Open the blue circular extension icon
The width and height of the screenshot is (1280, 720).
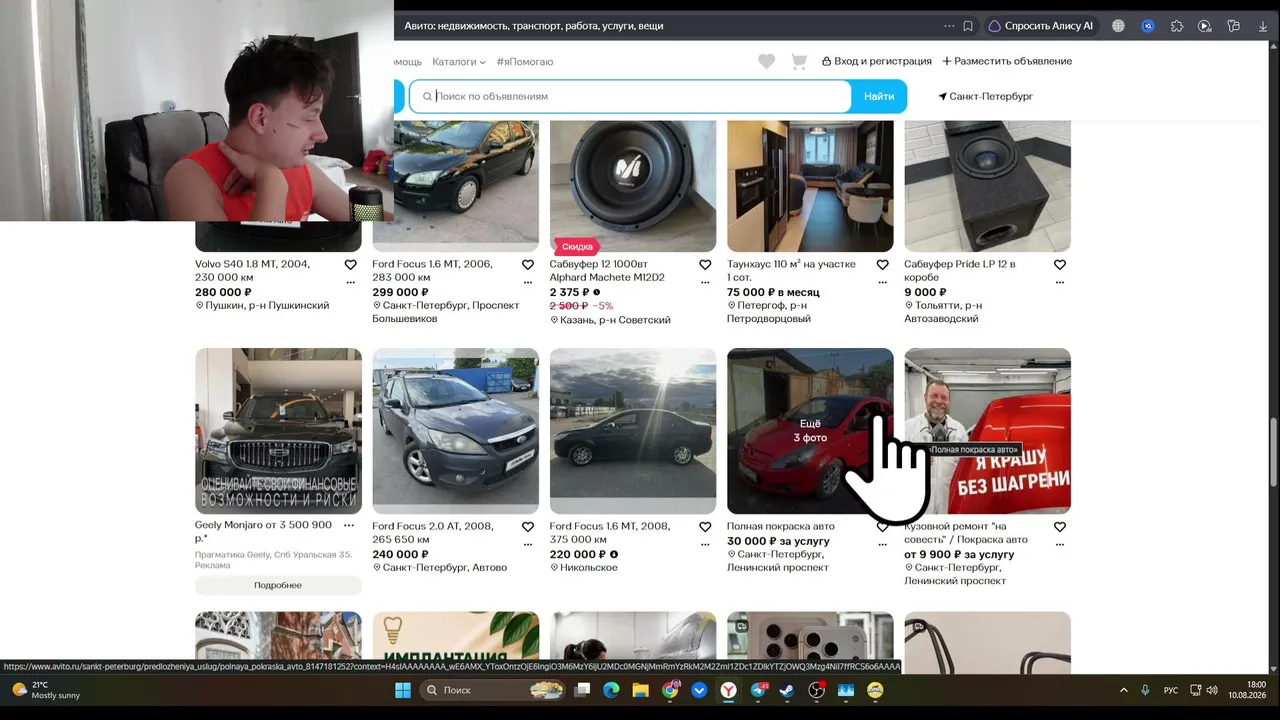click(1148, 26)
